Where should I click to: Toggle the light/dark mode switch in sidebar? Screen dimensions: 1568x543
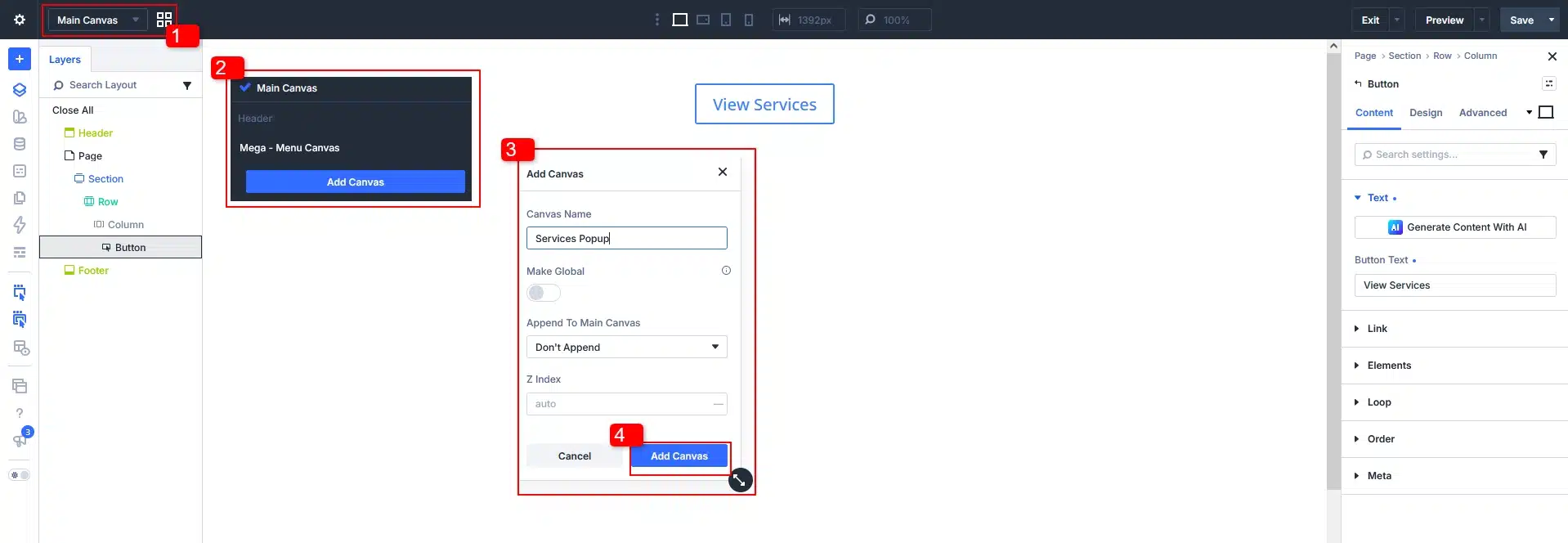(20, 475)
